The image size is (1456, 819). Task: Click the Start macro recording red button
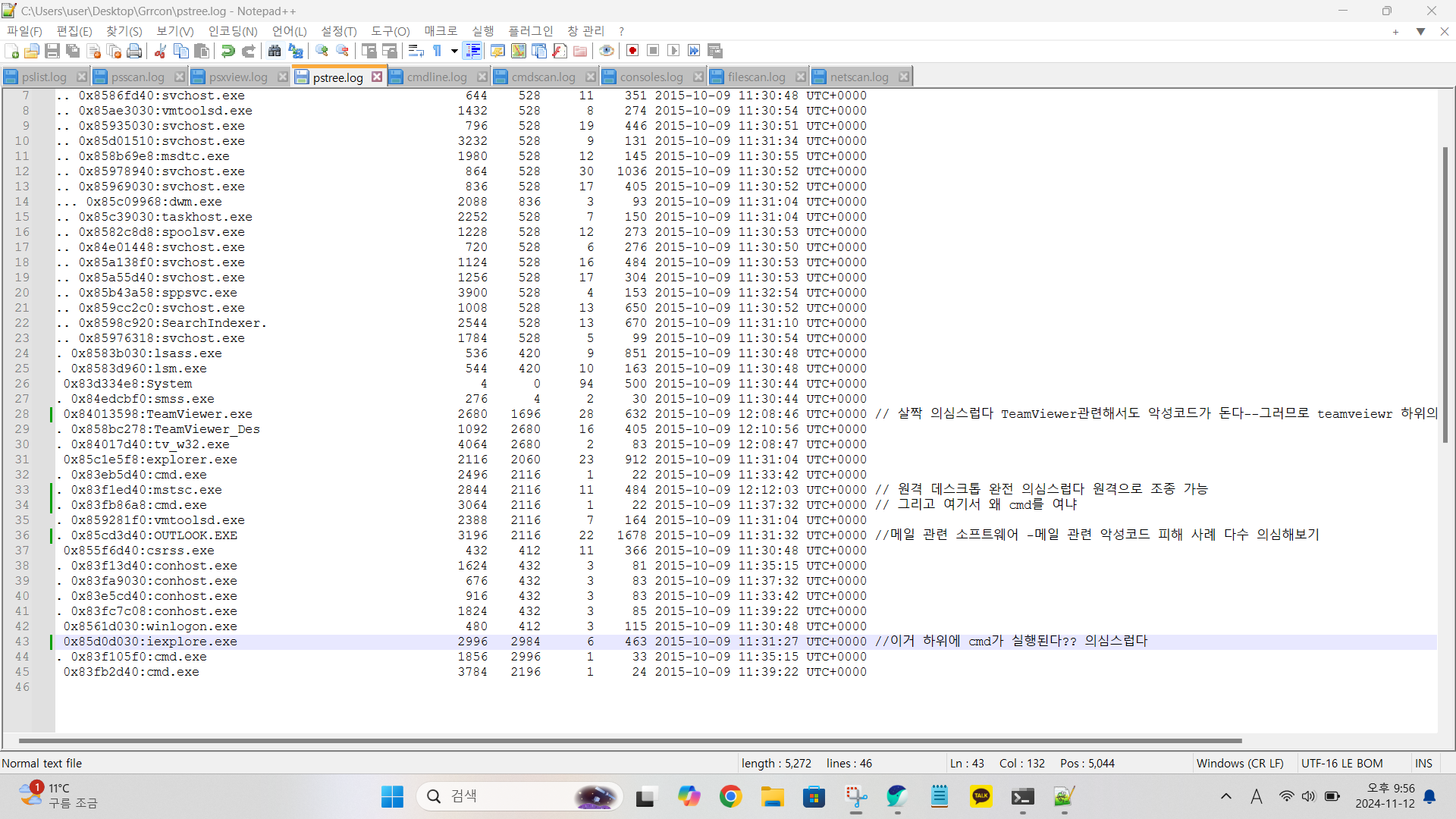tap(632, 51)
